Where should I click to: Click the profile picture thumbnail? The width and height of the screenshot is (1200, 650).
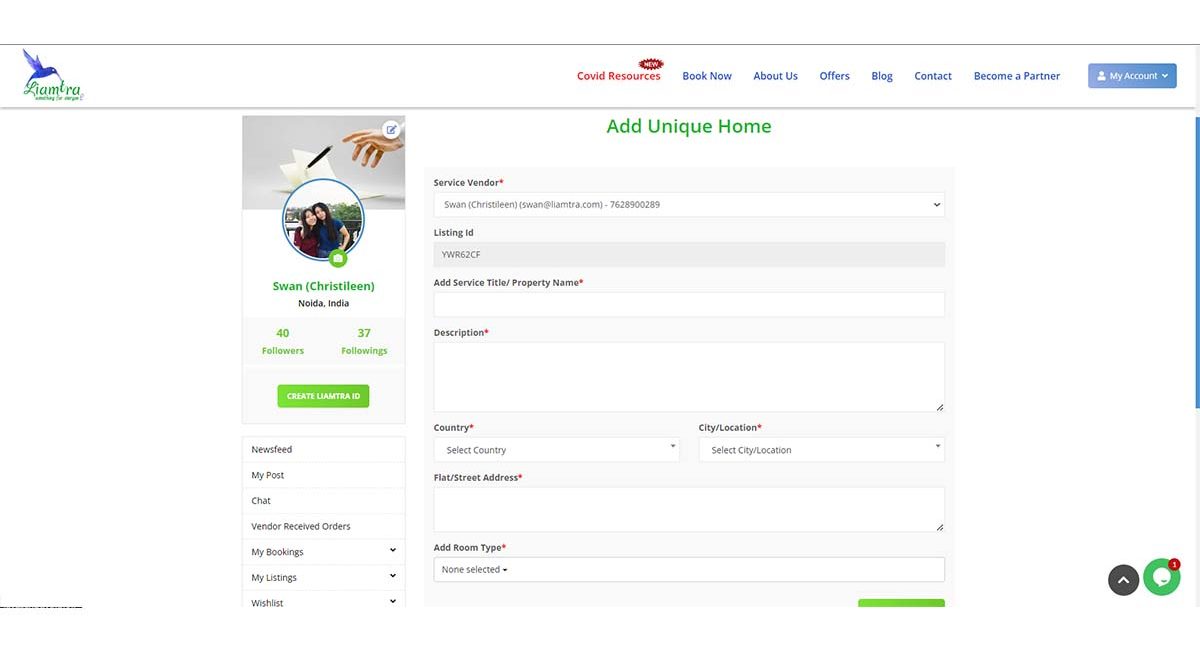[x=323, y=220]
